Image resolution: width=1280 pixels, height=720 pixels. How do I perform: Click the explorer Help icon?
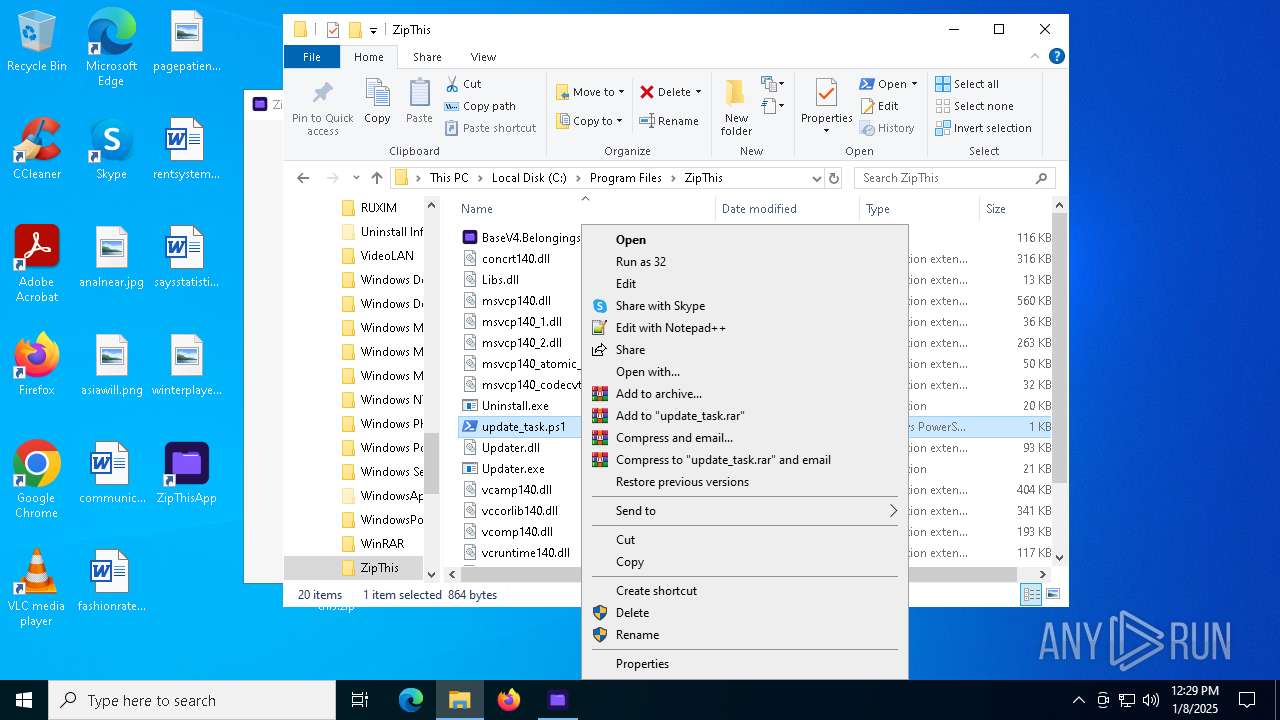click(x=1056, y=57)
